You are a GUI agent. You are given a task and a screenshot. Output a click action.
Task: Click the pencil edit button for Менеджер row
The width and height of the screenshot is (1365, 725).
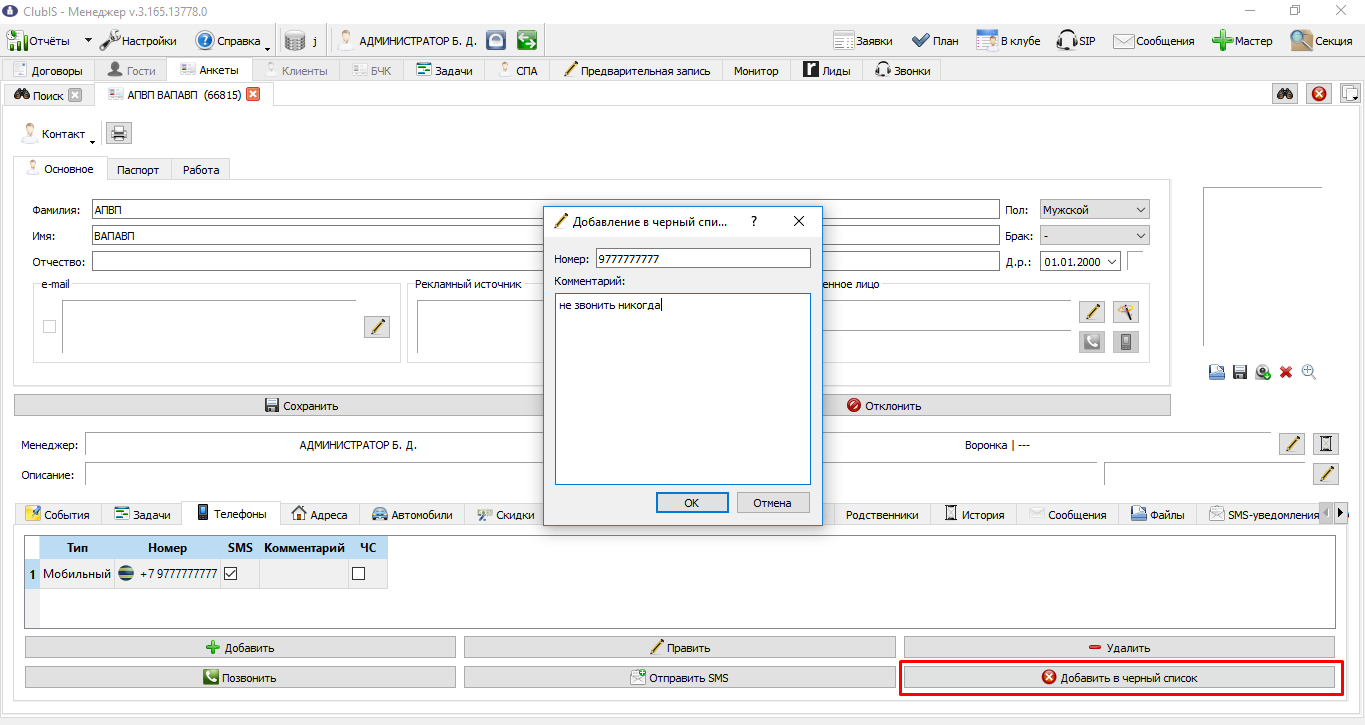[x=1292, y=444]
